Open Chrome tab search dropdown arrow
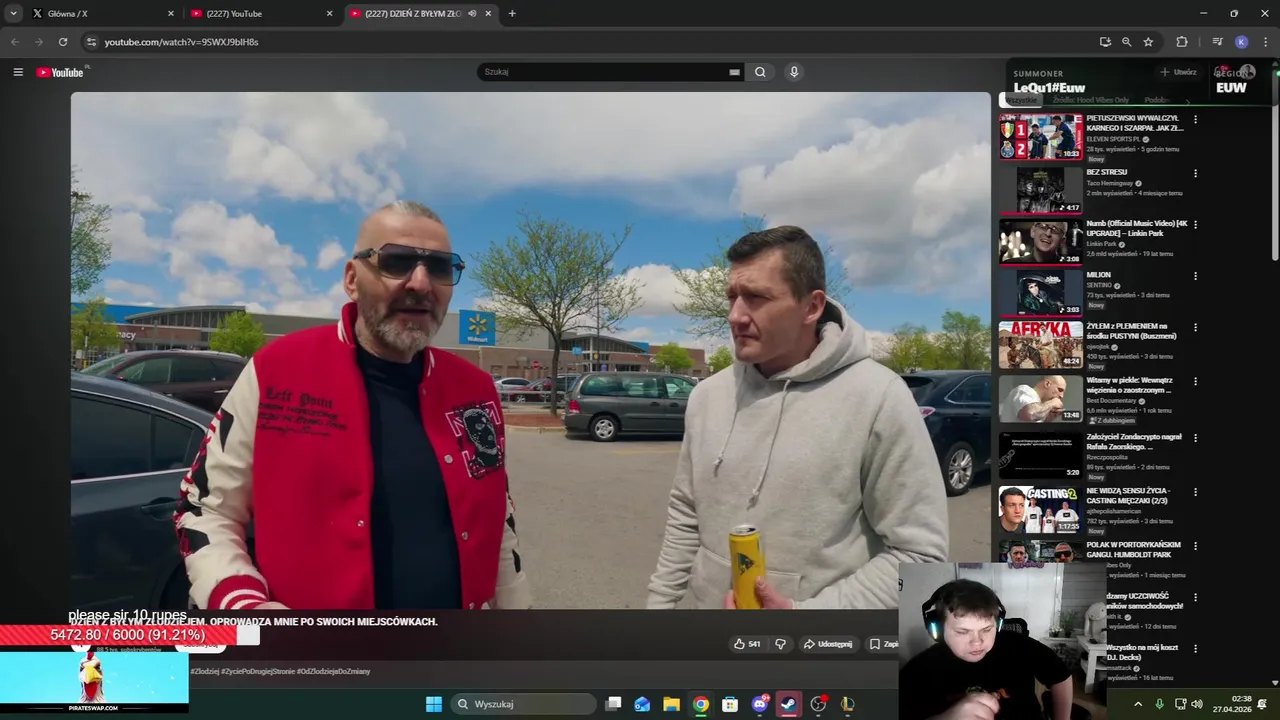1280x720 pixels. (x=14, y=13)
